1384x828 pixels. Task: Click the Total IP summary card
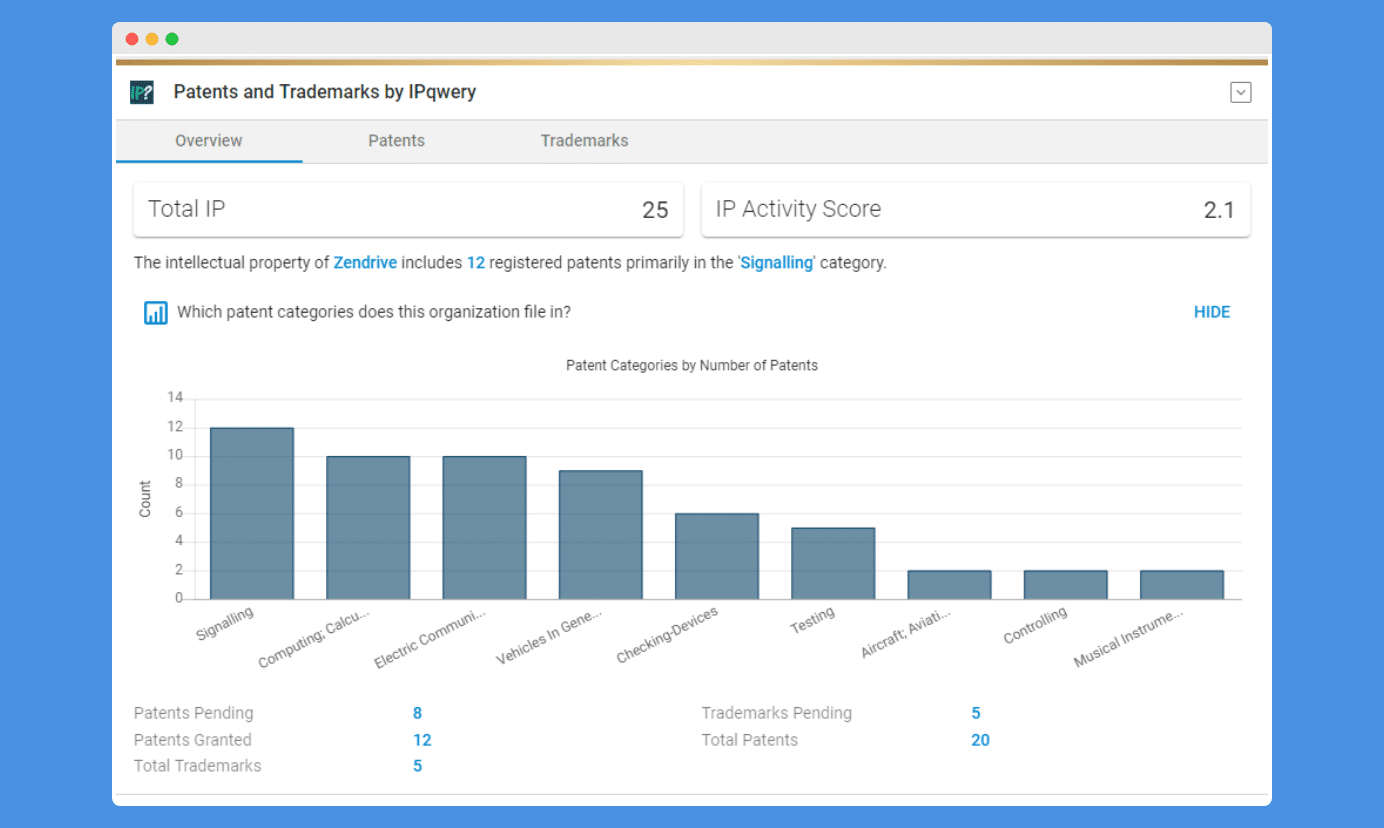[x=408, y=210]
